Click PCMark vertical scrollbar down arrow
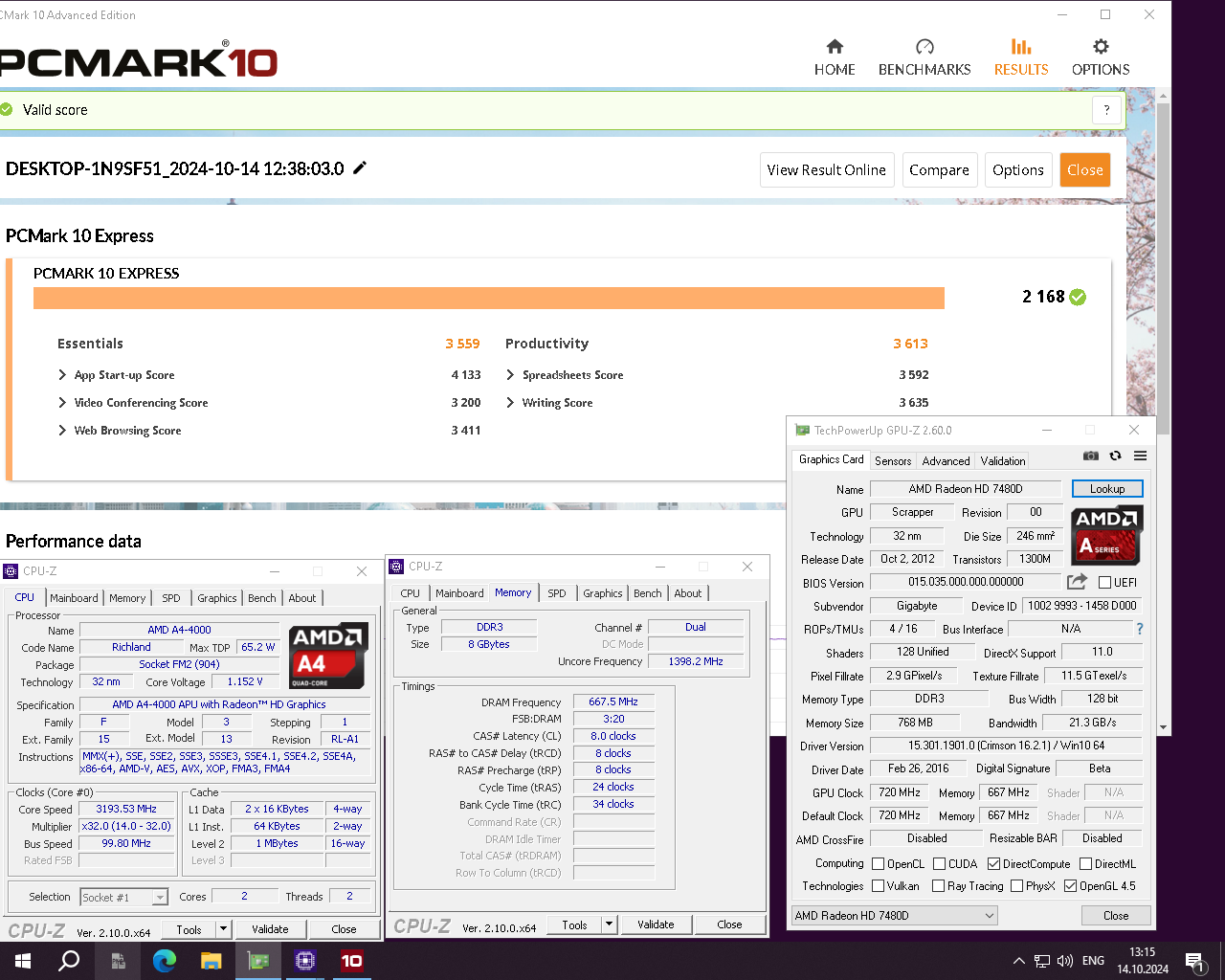1225x980 pixels. coord(1164,727)
